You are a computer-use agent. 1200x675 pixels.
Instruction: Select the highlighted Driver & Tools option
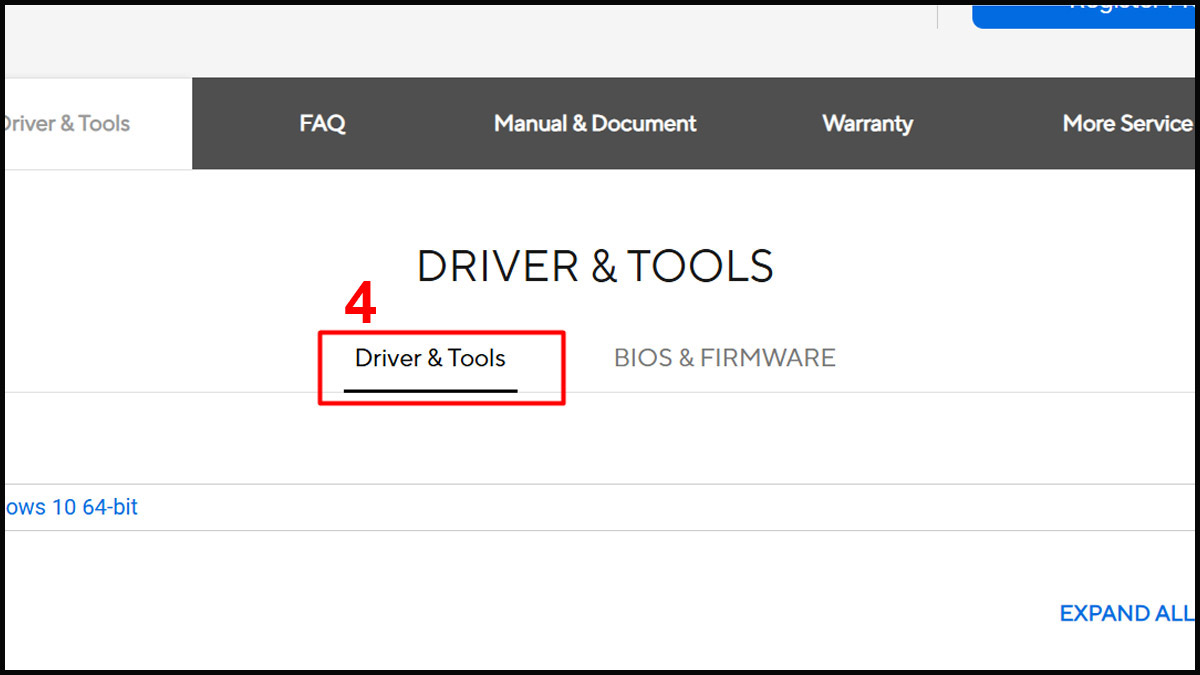pyautogui.click(x=430, y=358)
